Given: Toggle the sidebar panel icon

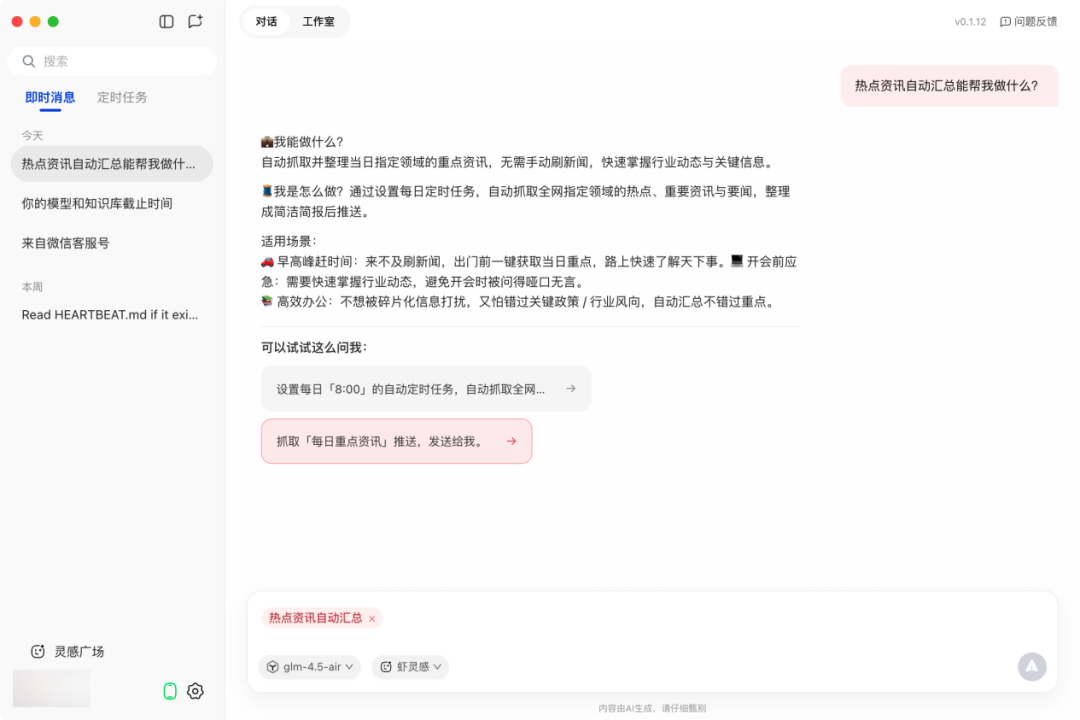Looking at the screenshot, I should (167, 21).
